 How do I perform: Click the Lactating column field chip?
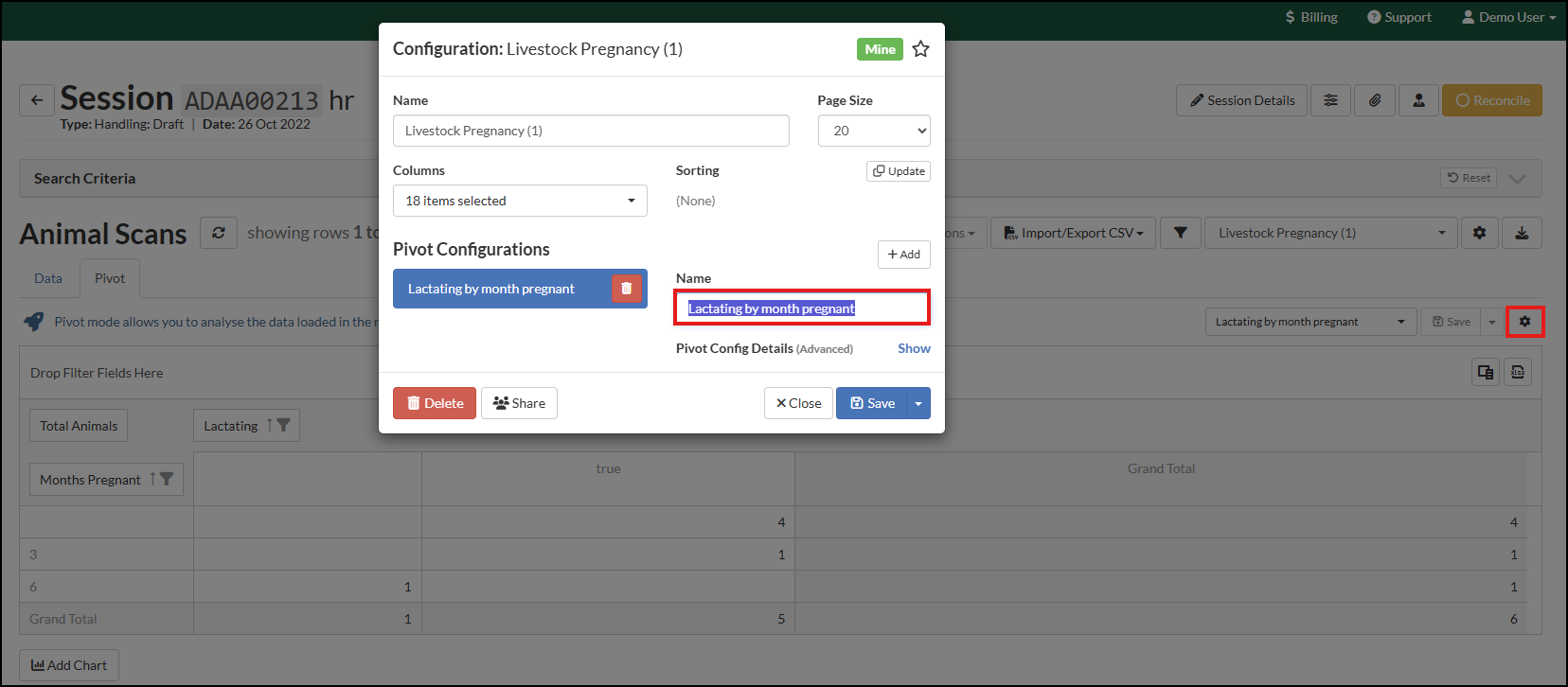click(246, 426)
